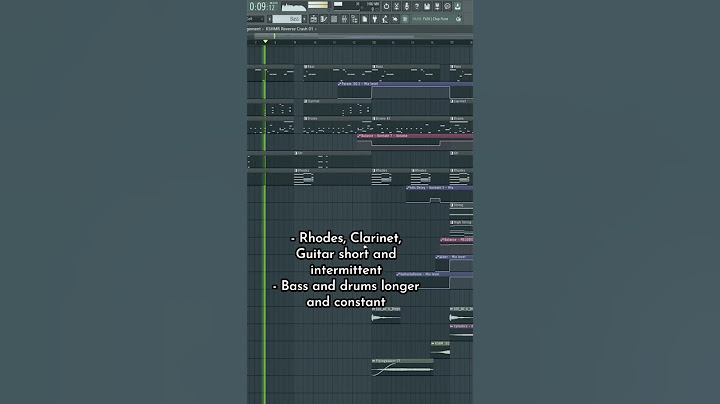
Task: Click the plugin delay icon right of Chop-Tune
Action: (x=458, y=19)
